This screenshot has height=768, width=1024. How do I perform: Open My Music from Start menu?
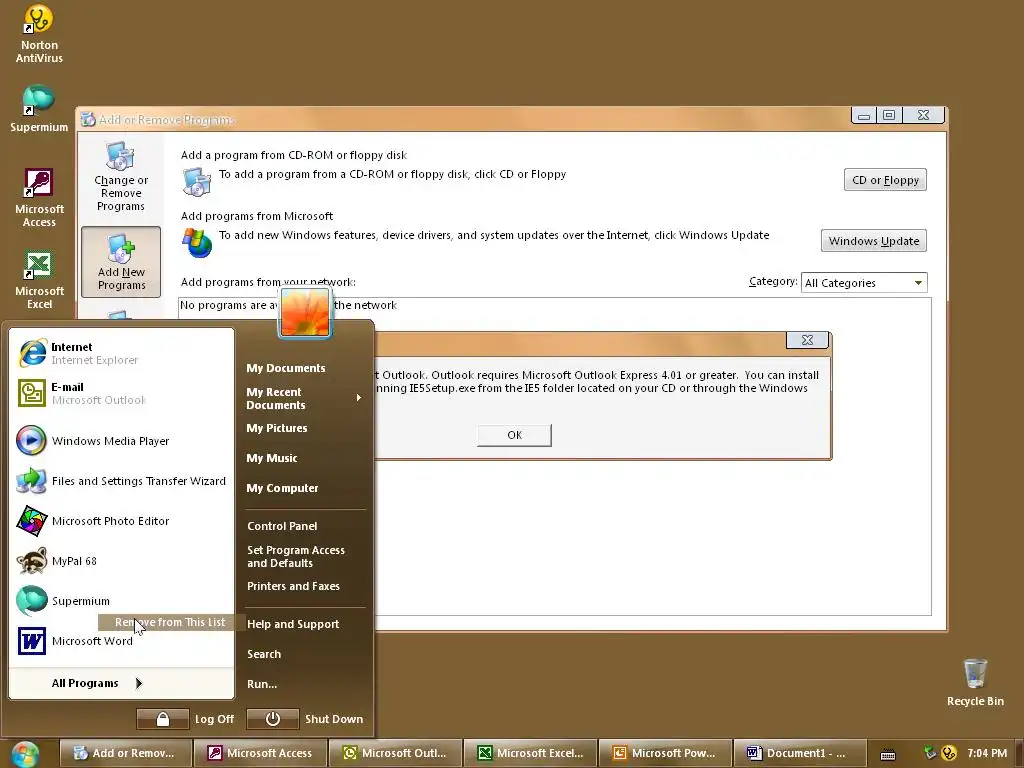272,458
